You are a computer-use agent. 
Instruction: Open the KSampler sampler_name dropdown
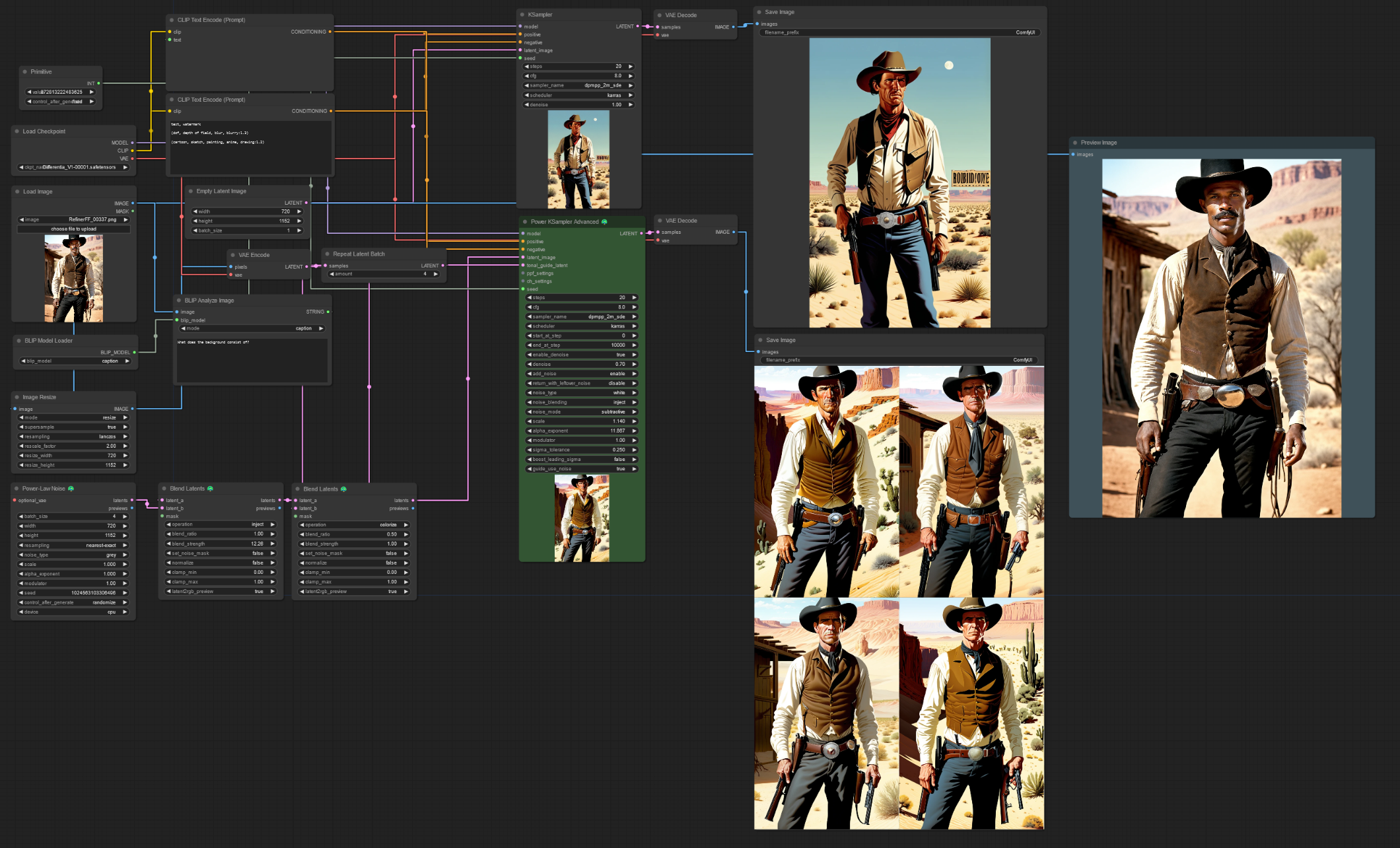tap(578, 86)
